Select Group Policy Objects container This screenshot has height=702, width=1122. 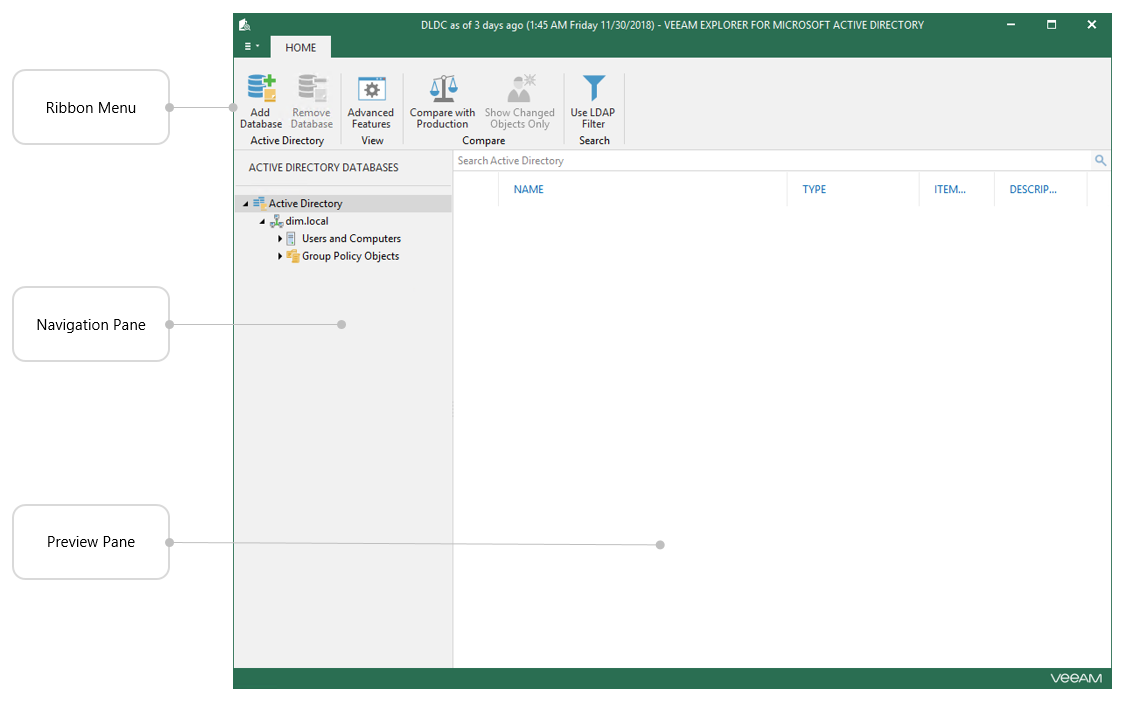click(351, 256)
